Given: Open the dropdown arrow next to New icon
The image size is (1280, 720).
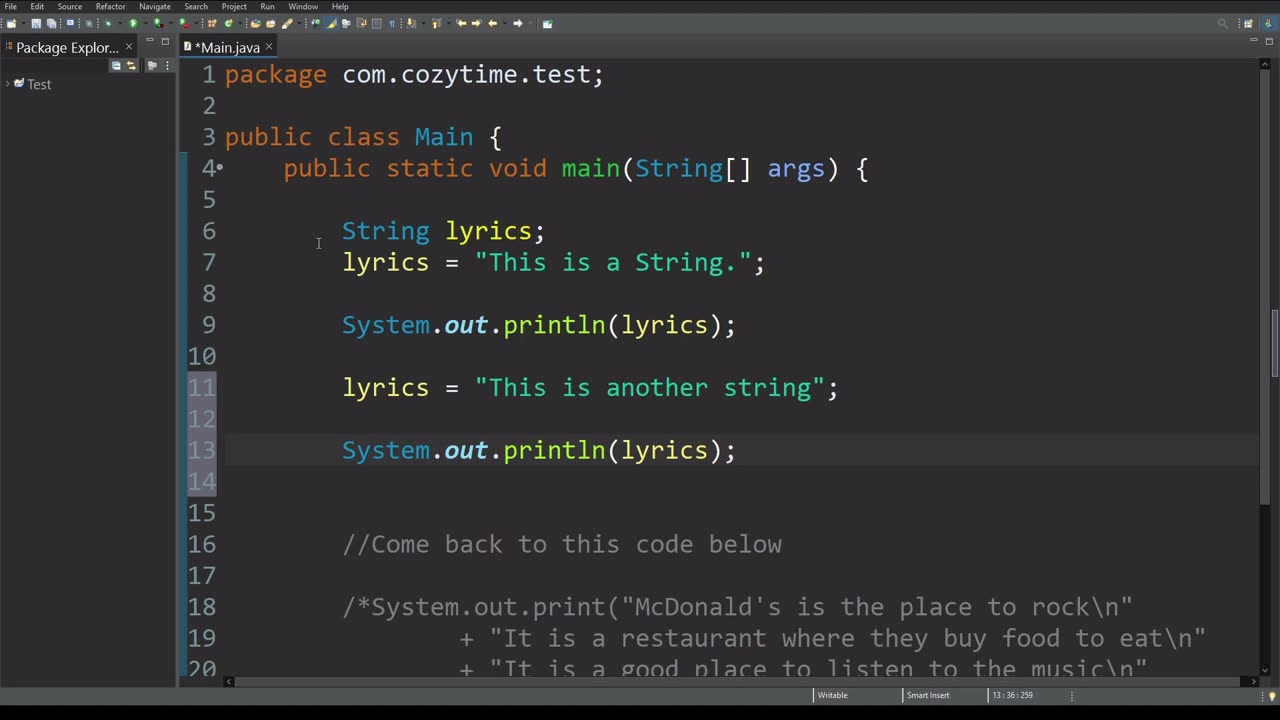Looking at the screenshot, I should click(23, 23).
